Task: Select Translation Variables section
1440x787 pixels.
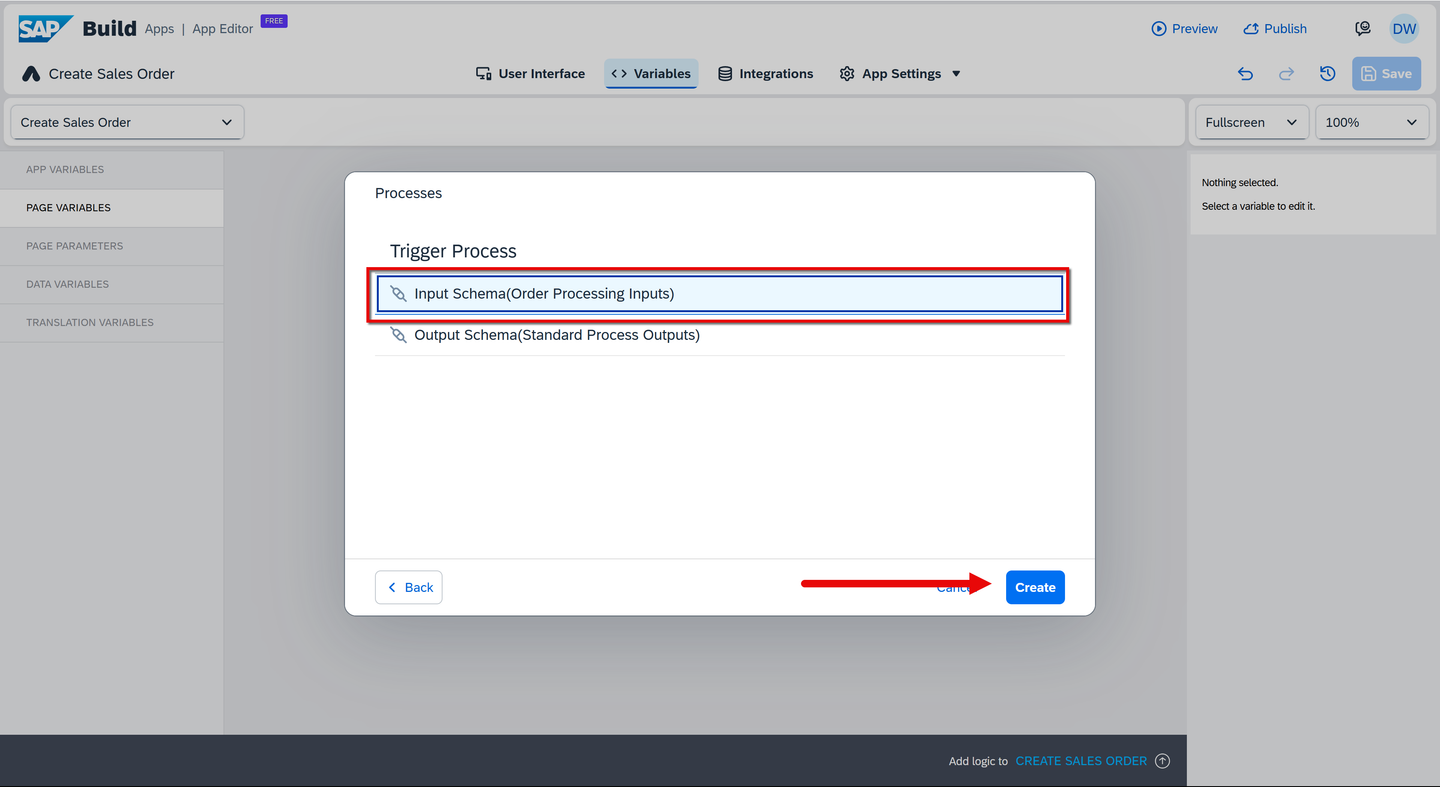Action: [112, 322]
